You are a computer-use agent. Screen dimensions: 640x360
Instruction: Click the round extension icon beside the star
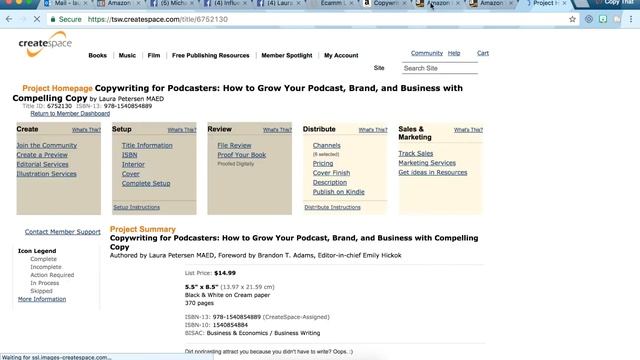pos(589,19)
